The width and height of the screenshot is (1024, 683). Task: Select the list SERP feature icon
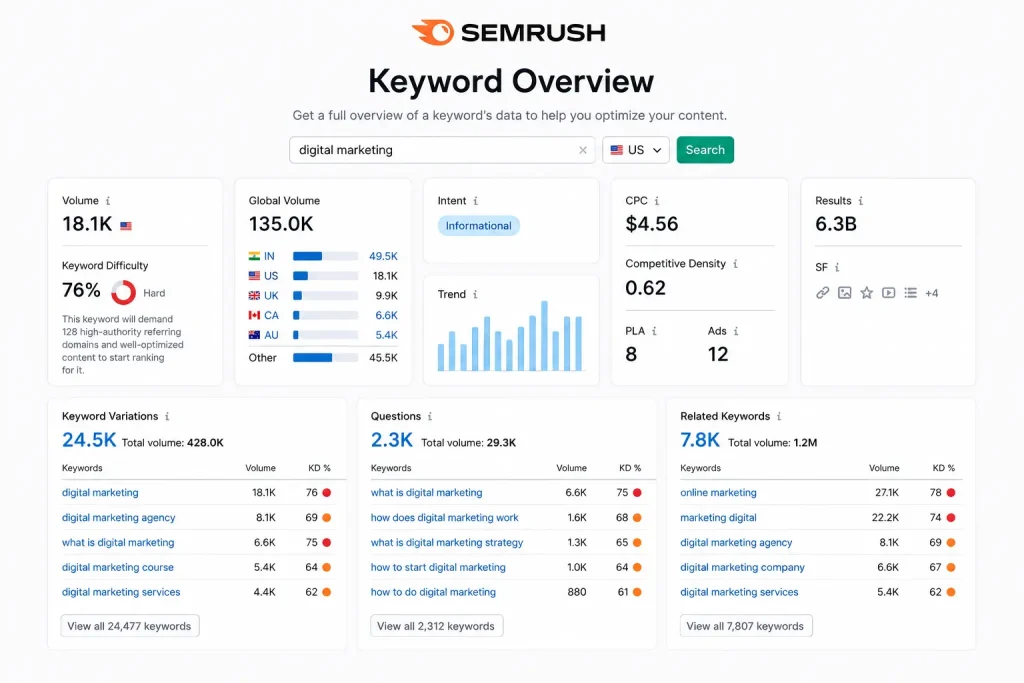[910, 293]
